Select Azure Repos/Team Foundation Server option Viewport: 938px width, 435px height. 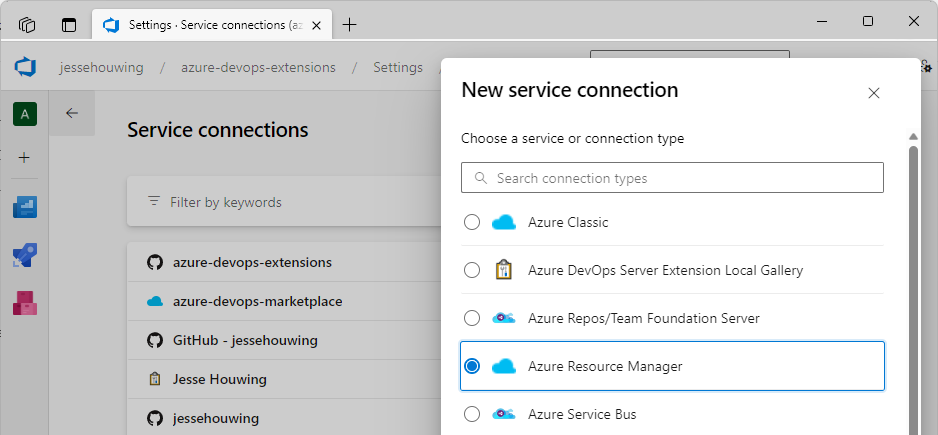point(472,318)
